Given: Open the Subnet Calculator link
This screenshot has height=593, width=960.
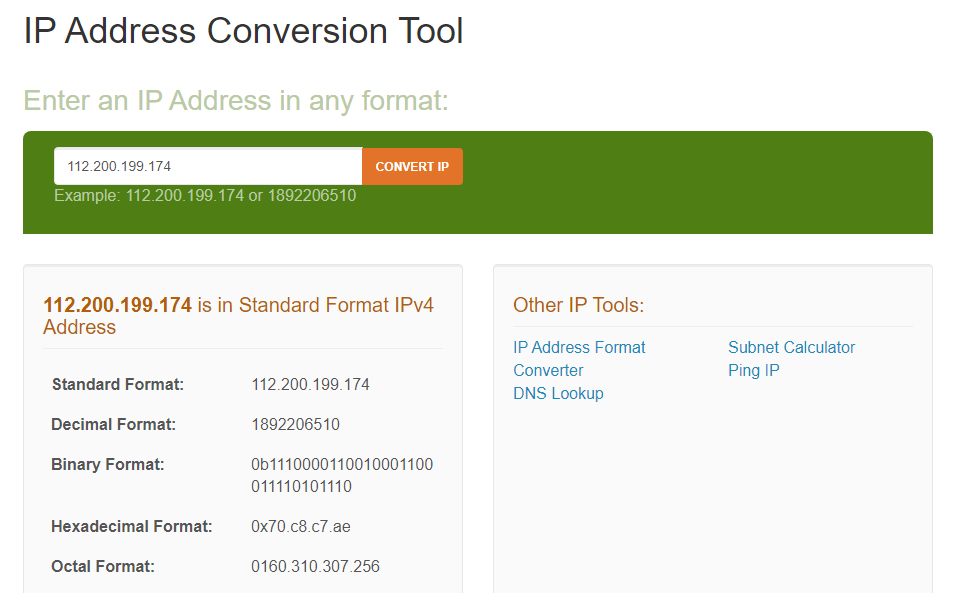Looking at the screenshot, I should tap(791, 347).
